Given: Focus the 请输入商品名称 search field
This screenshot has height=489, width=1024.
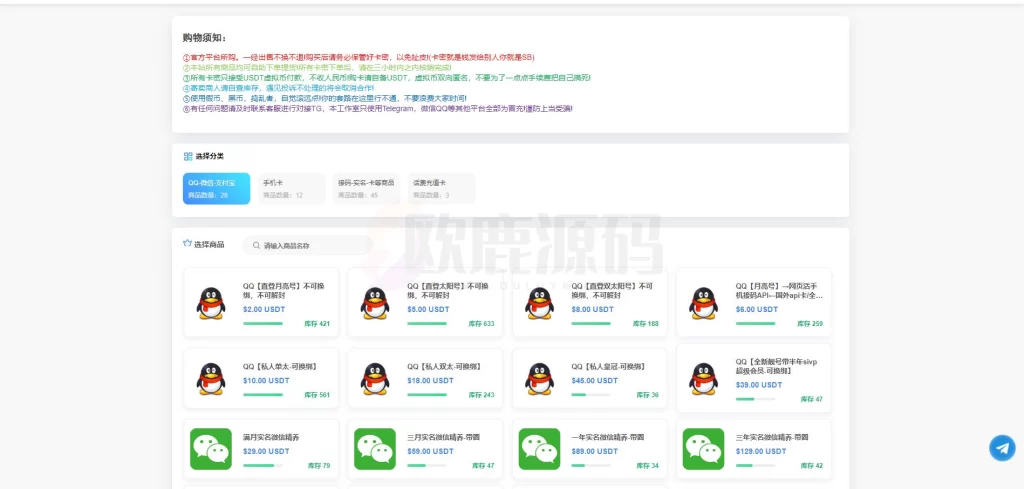Looking at the screenshot, I should pyautogui.click(x=307, y=245).
